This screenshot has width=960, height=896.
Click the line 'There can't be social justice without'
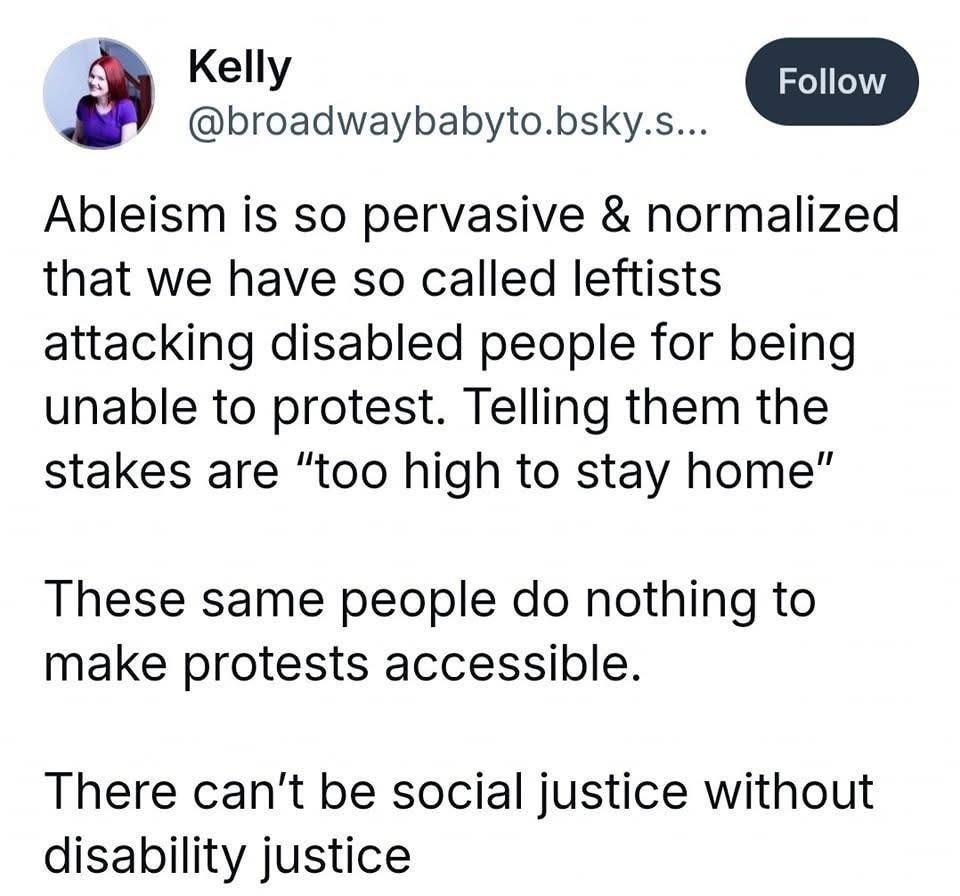pyautogui.click(x=459, y=791)
